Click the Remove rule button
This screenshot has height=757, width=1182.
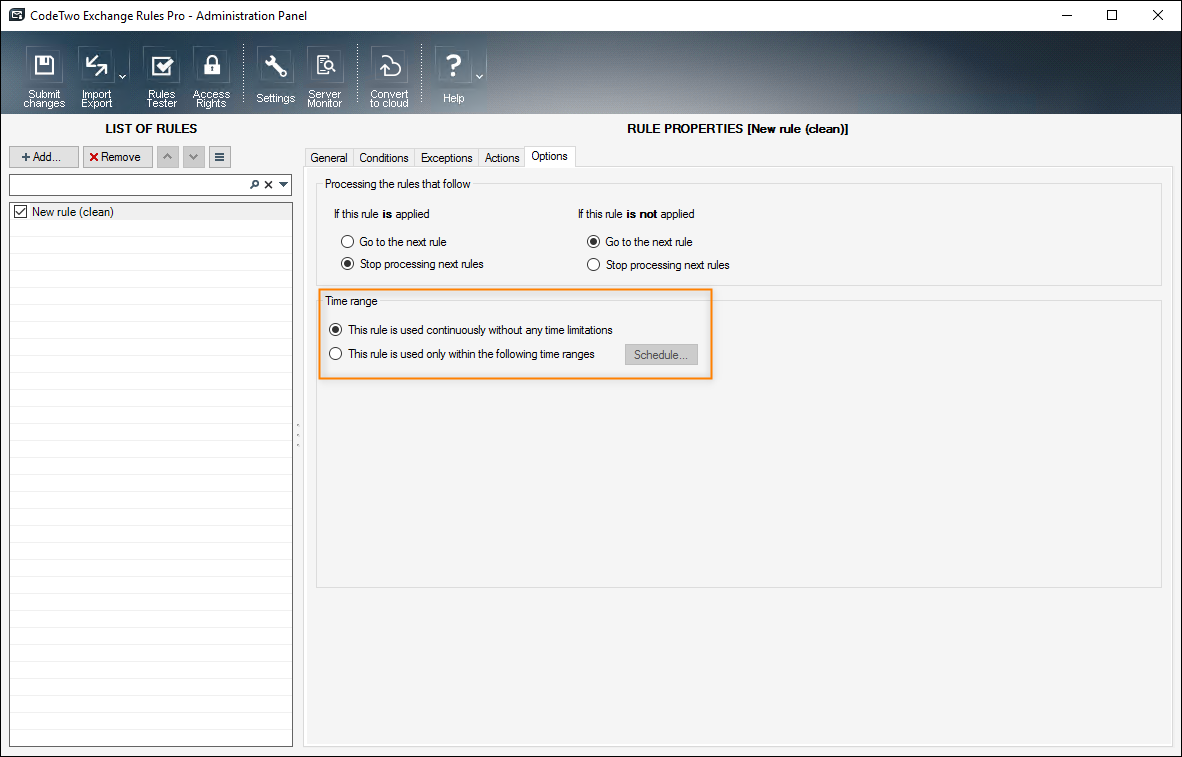[x=118, y=157]
